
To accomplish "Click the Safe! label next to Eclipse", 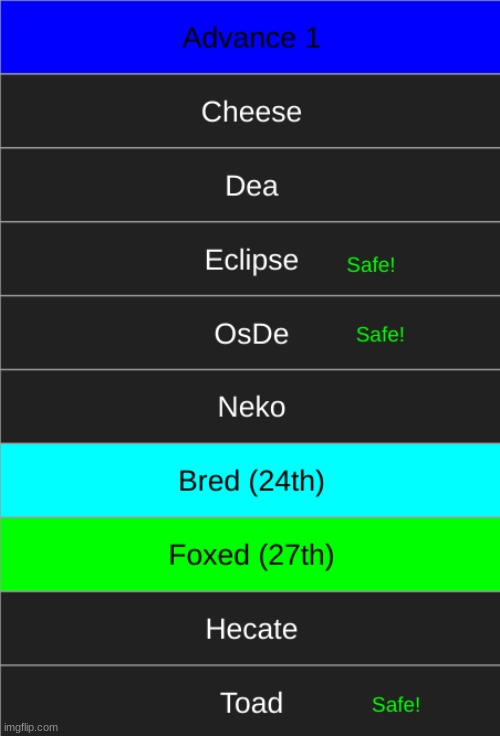I will coord(371,265).
